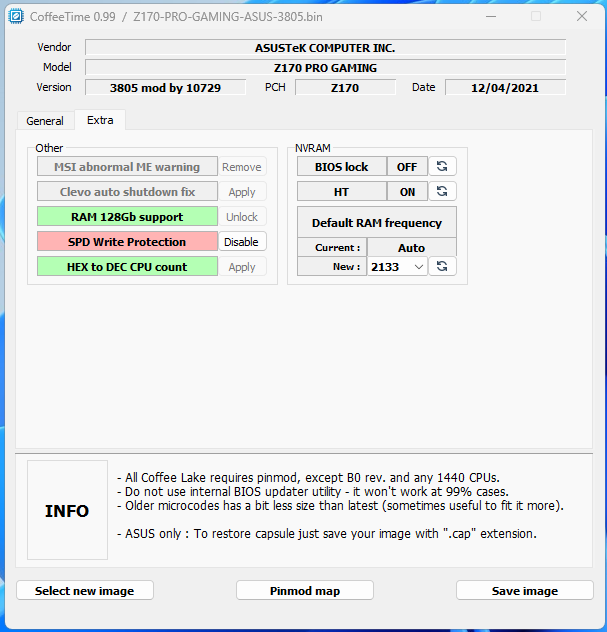Switch to the General tab

tap(45, 121)
